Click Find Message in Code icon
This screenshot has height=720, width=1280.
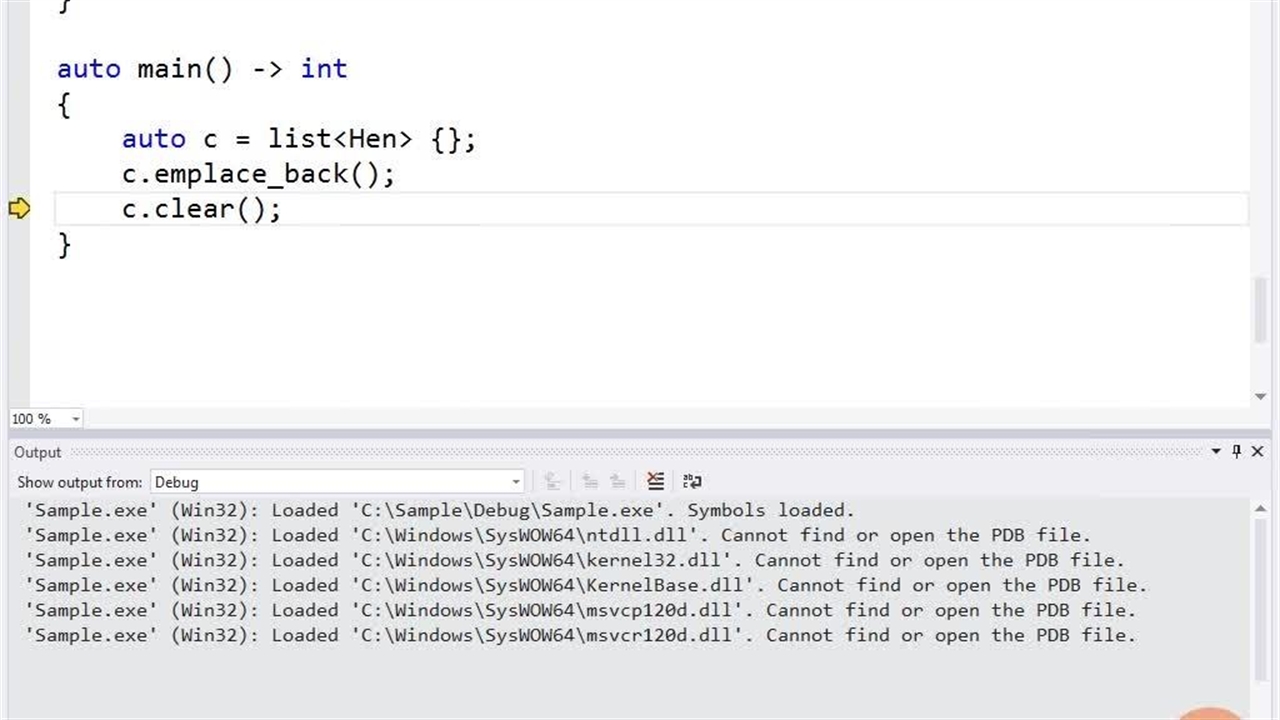(551, 482)
